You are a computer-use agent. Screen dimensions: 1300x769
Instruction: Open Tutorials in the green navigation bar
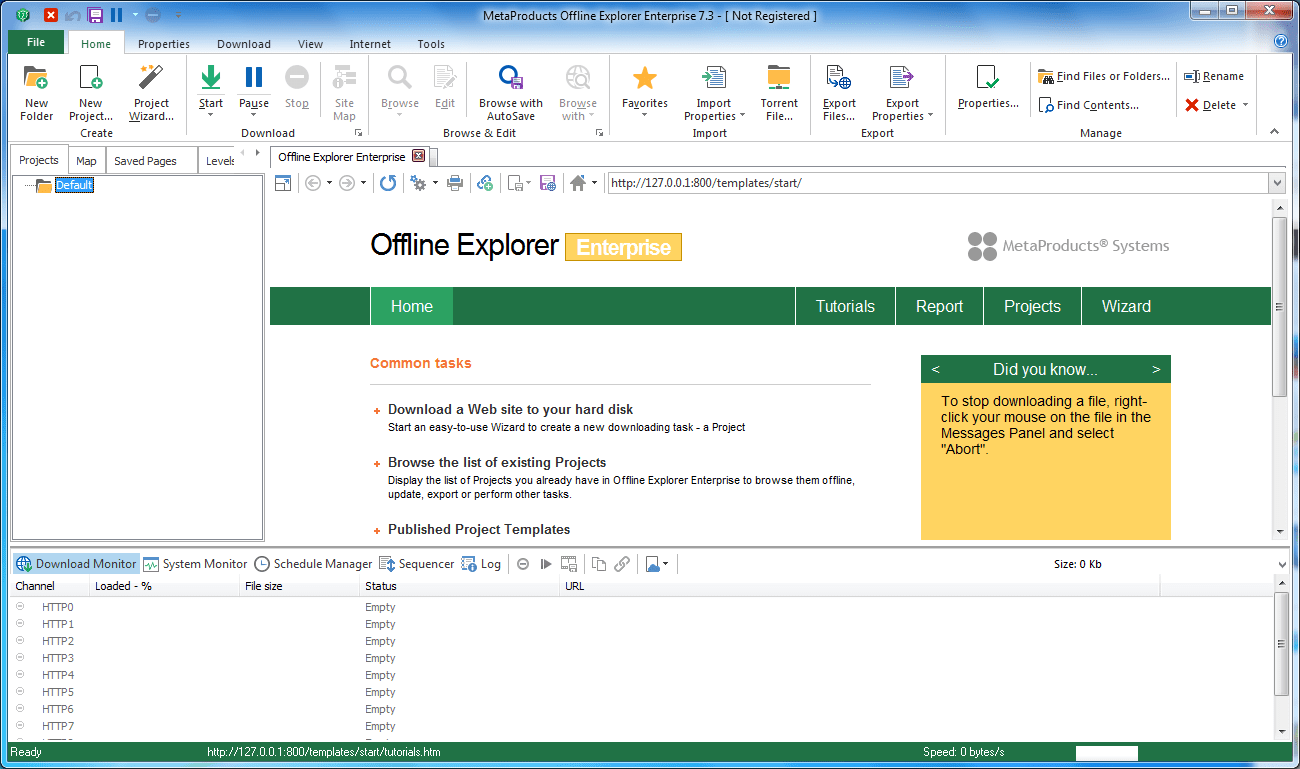click(x=845, y=307)
